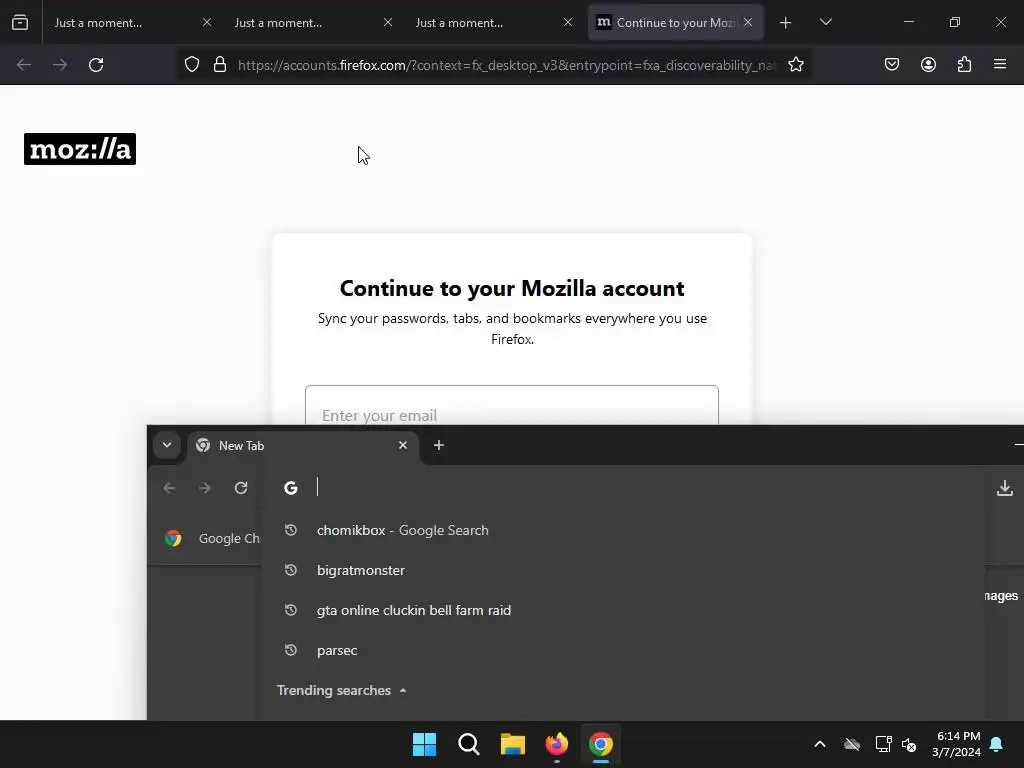Open a new tab in Firefox
This screenshot has height=768, width=1024.
(786, 23)
